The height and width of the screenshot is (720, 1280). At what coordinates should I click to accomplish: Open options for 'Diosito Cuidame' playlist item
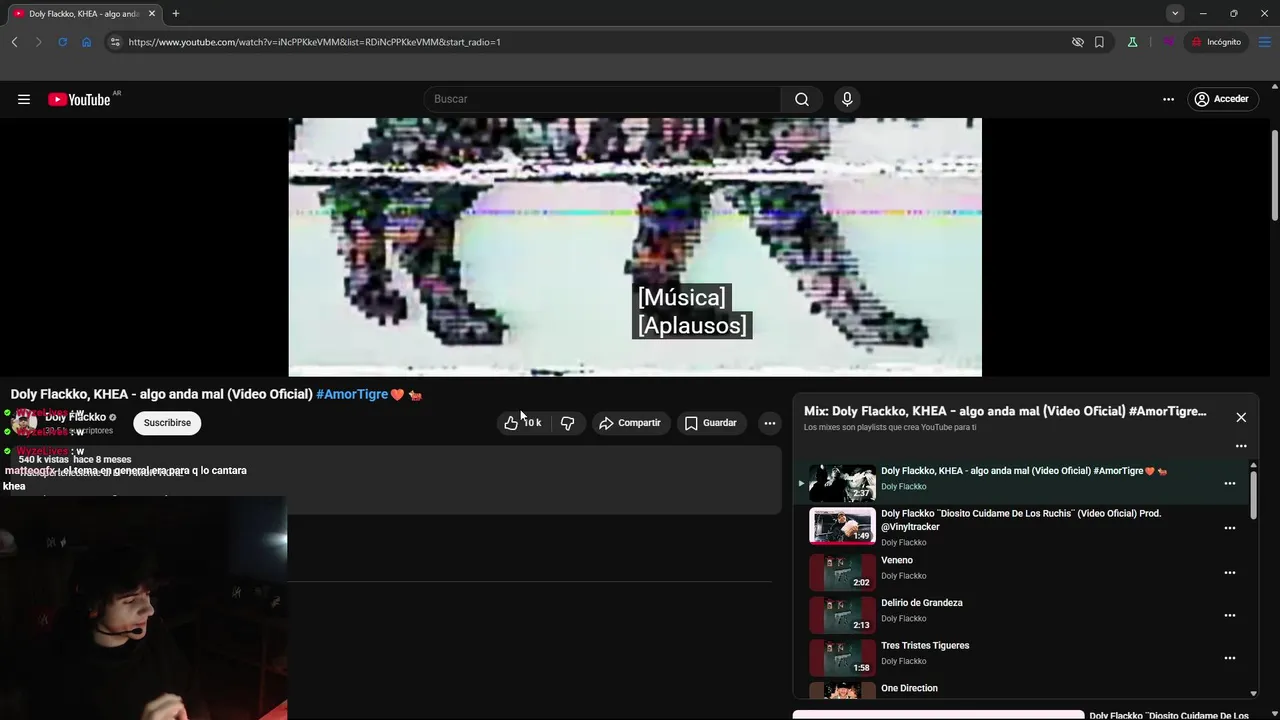click(x=1230, y=528)
